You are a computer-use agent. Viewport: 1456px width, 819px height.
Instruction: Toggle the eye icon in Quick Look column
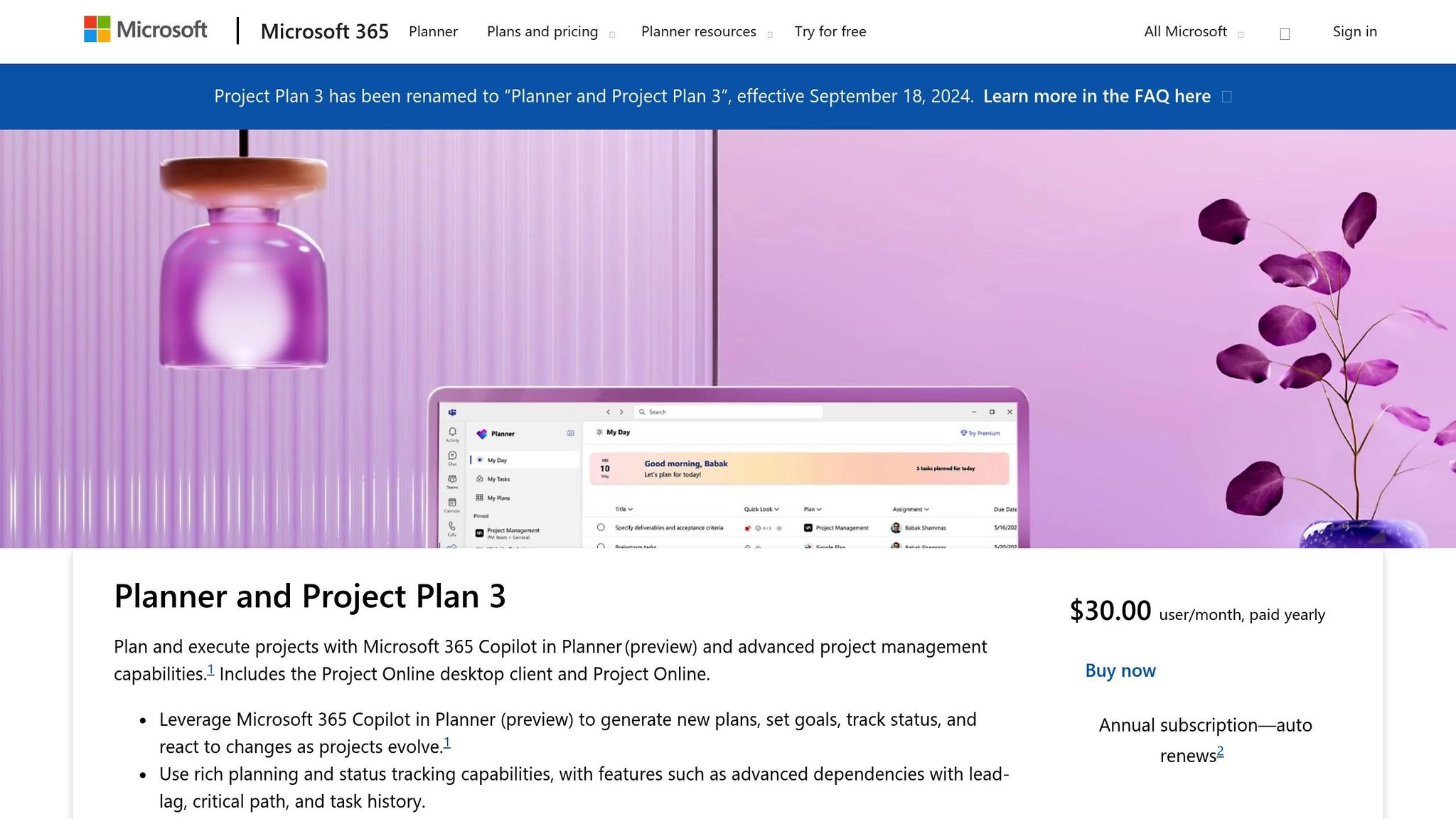[x=780, y=528]
